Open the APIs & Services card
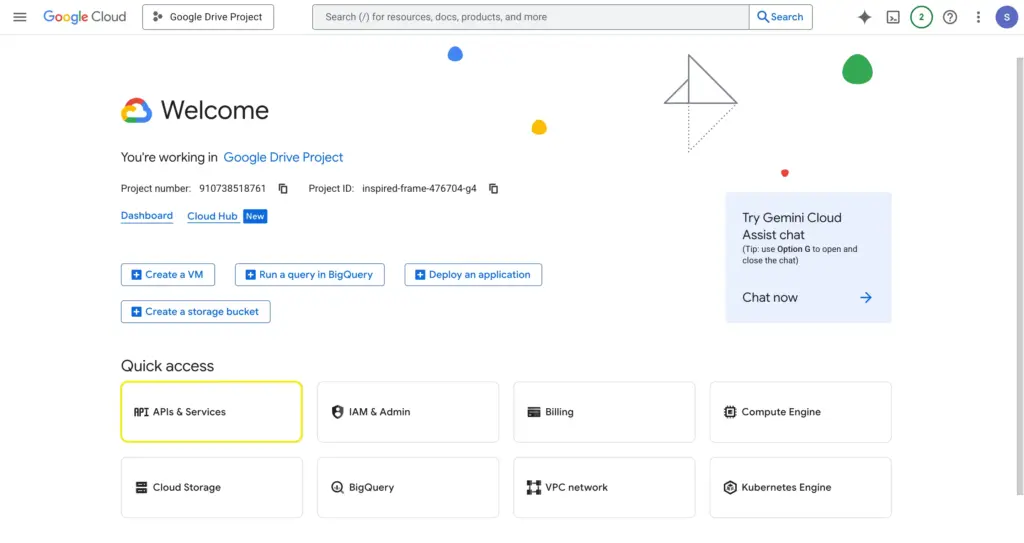 212,412
